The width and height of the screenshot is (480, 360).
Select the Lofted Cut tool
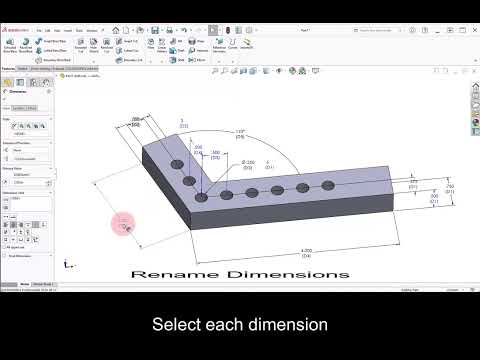127,50
